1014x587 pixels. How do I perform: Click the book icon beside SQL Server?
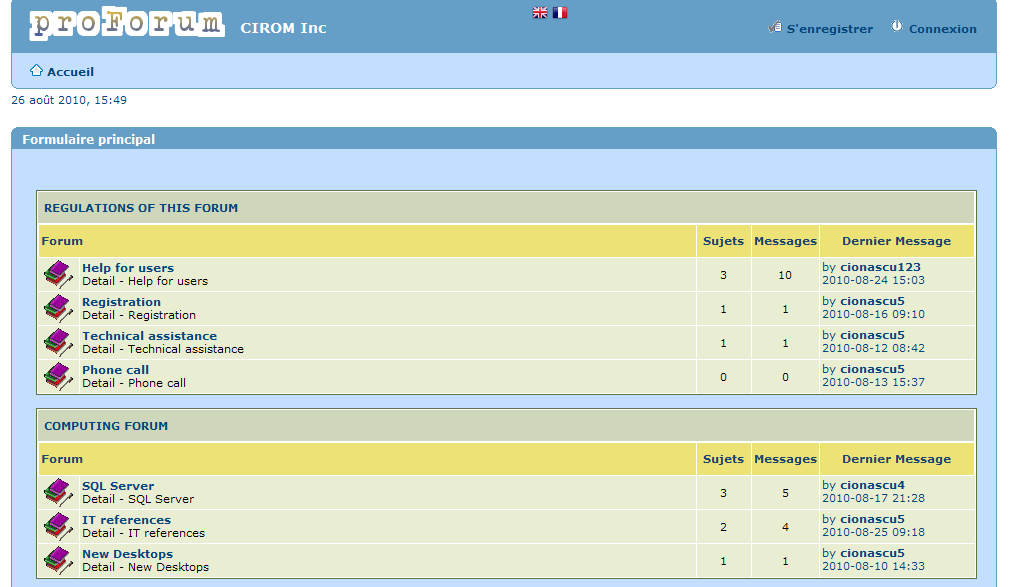tap(58, 493)
